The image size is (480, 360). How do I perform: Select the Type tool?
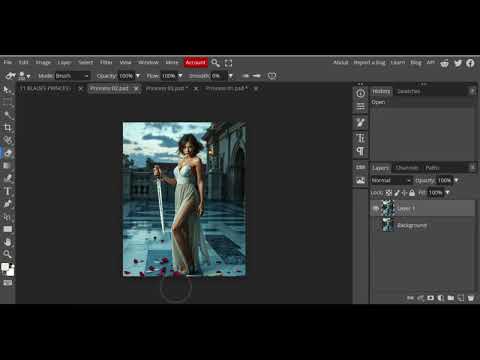[x=7, y=191]
